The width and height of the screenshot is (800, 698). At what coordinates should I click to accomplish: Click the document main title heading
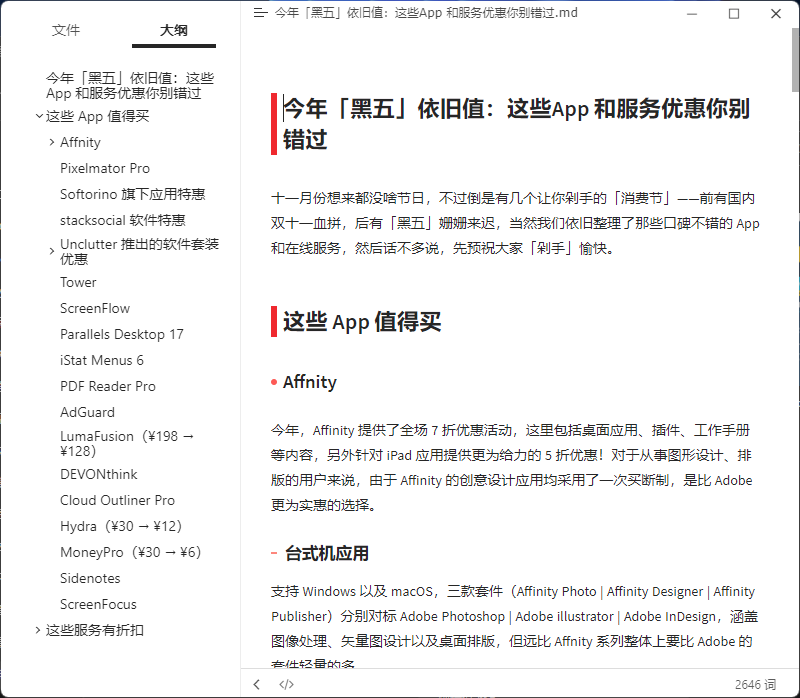point(516,124)
